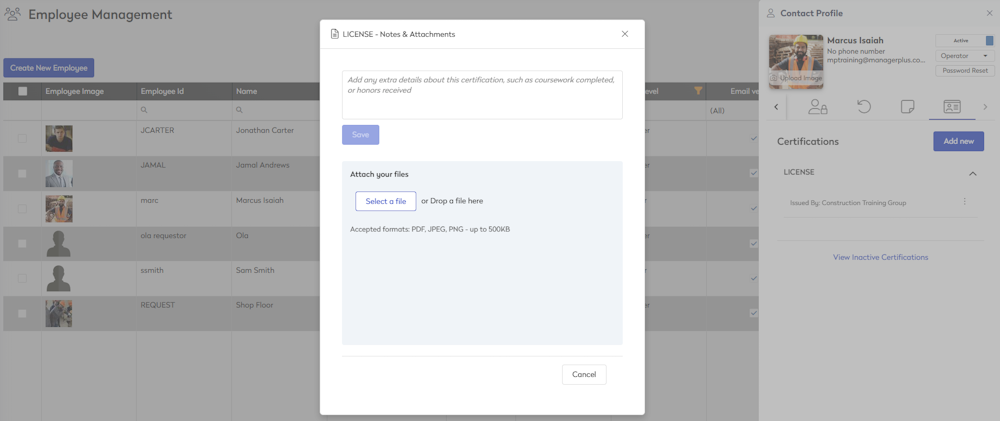
Task: Close the Contact Profile panel
Action: click(x=989, y=13)
